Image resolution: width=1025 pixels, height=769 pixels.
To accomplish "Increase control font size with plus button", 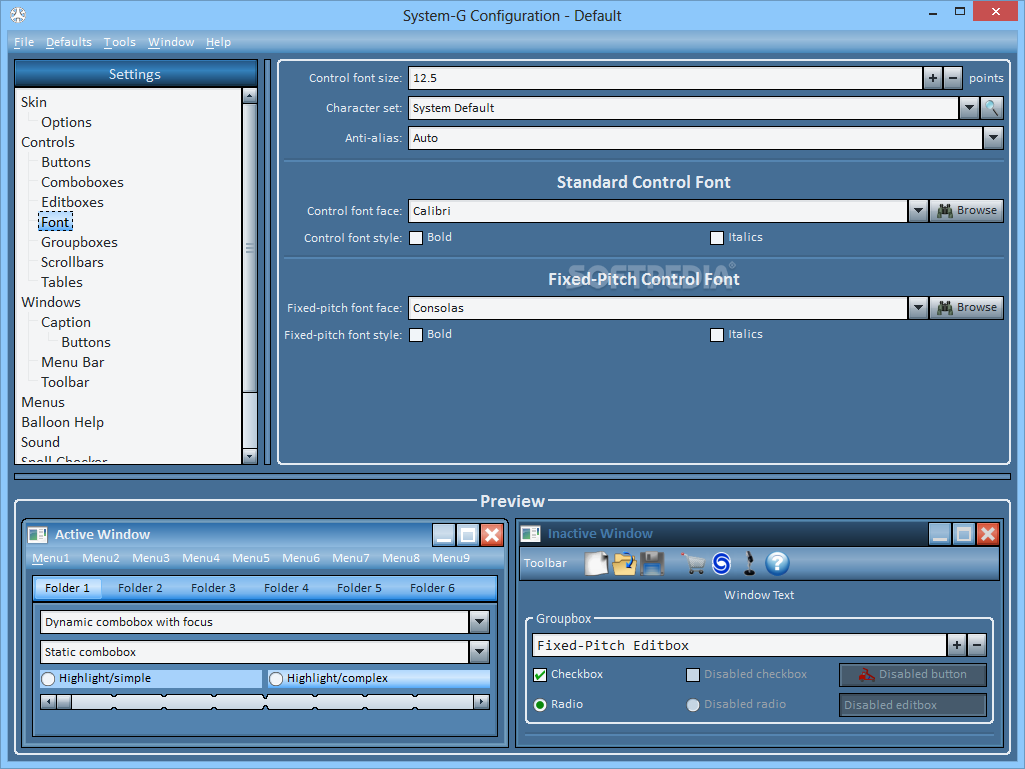I will pos(933,78).
